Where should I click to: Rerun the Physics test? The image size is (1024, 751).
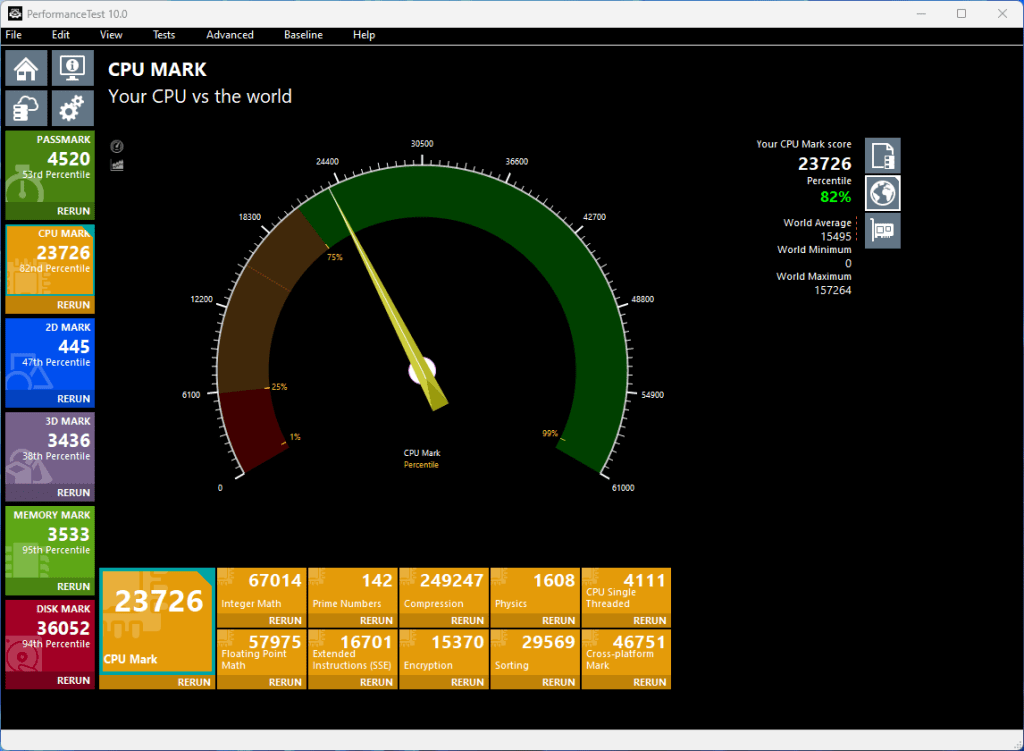(535, 620)
